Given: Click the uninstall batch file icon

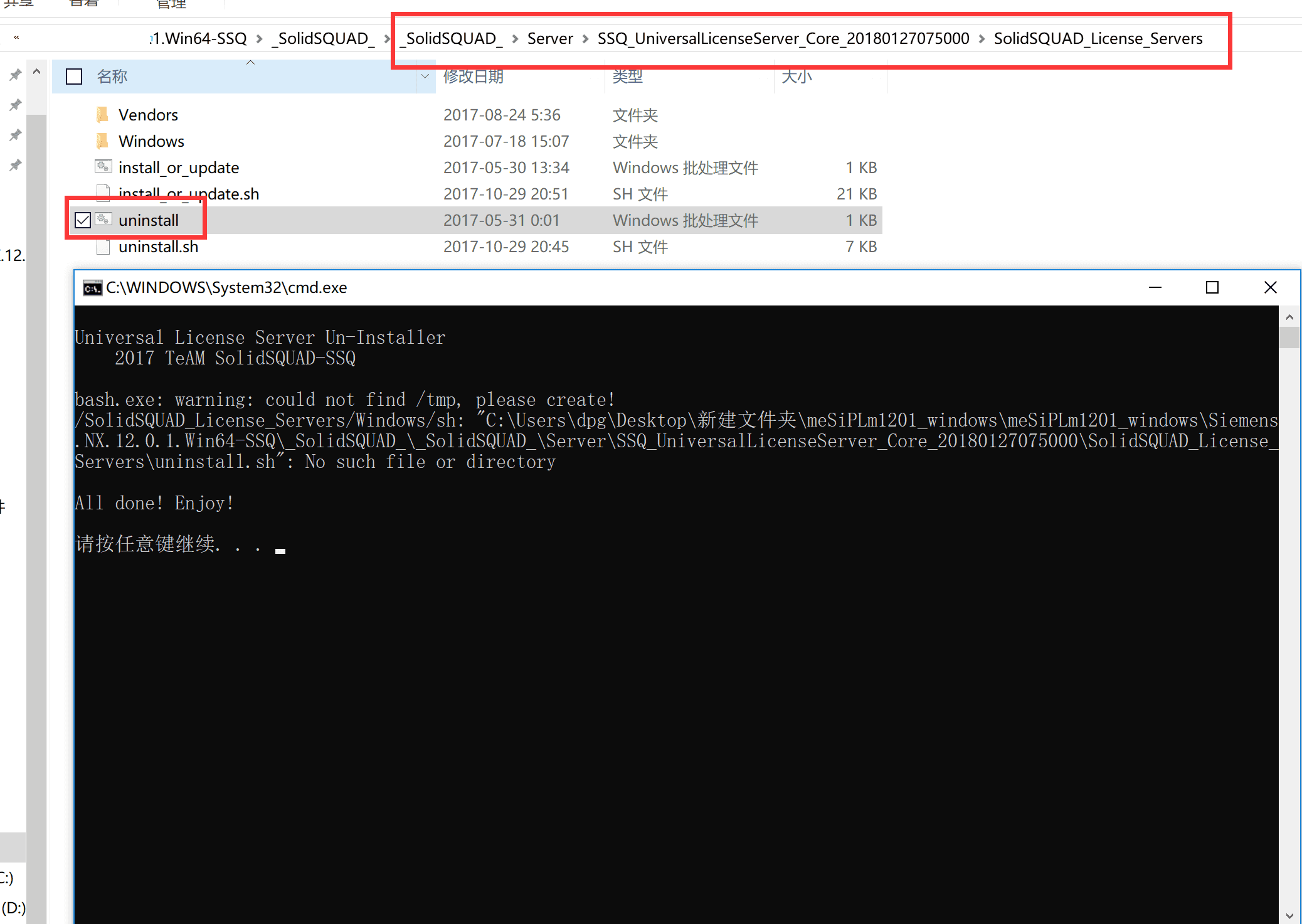Looking at the screenshot, I should (103, 220).
